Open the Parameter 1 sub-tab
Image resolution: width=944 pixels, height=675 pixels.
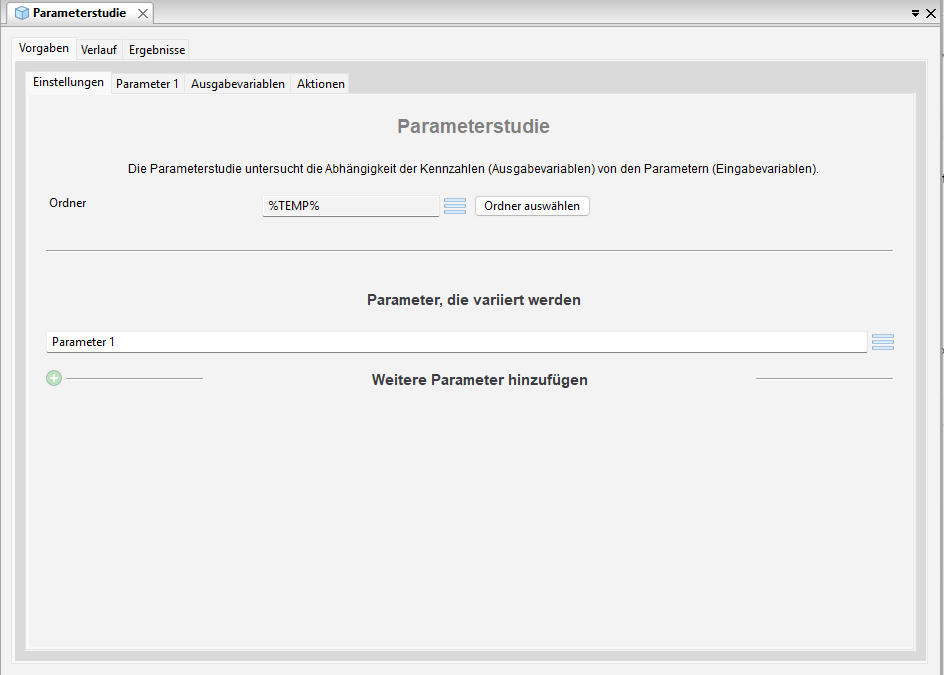point(147,84)
